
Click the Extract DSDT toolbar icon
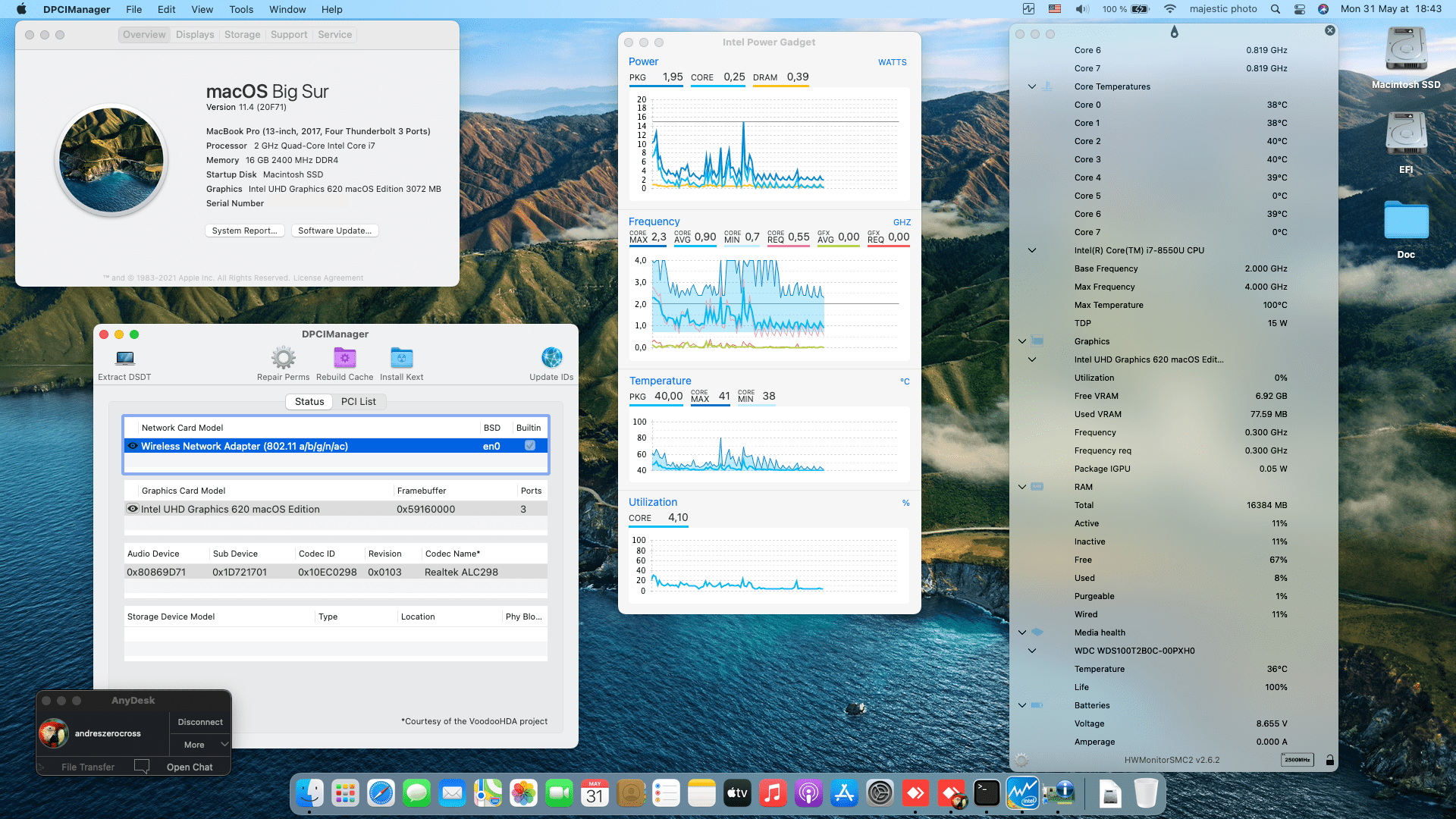[125, 358]
